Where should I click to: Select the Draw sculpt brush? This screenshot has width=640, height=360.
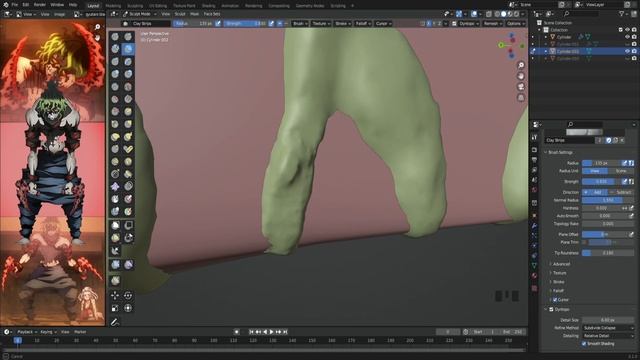click(116, 37)
